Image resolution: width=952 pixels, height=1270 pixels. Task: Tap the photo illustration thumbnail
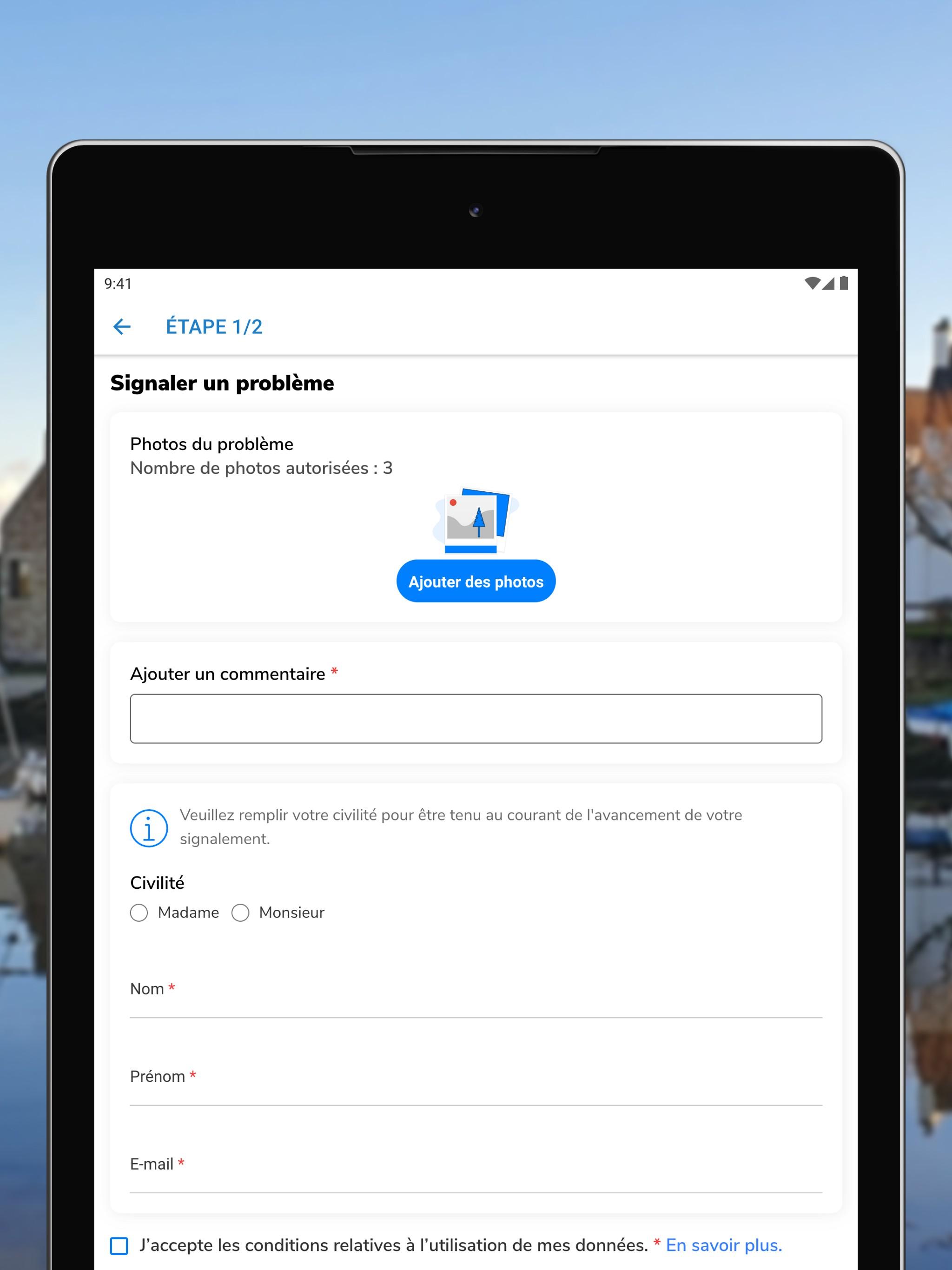pos(476,520)
